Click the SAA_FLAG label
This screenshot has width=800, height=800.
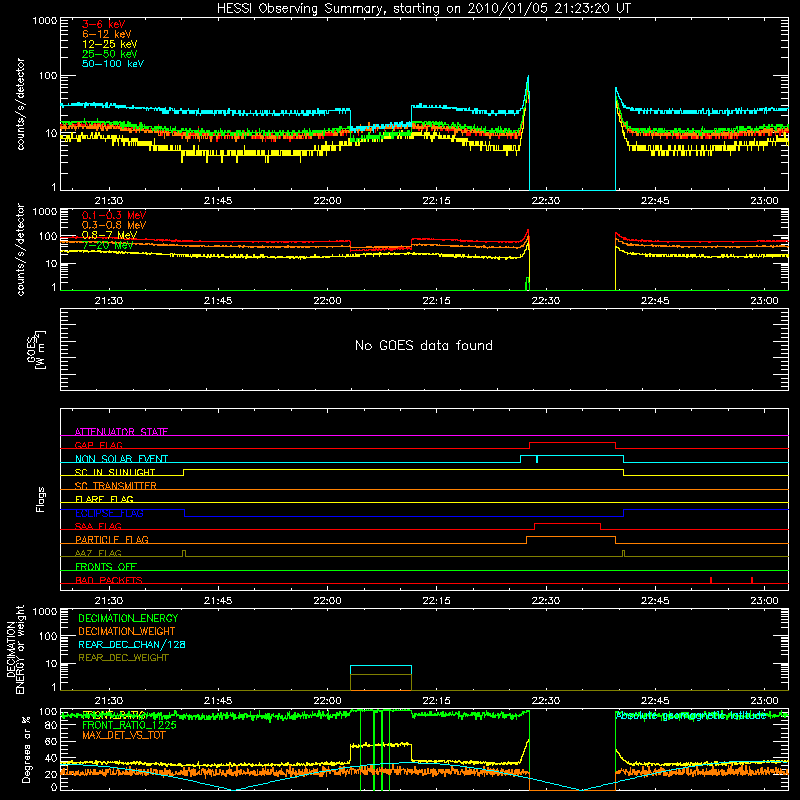[x=98, y=526]
